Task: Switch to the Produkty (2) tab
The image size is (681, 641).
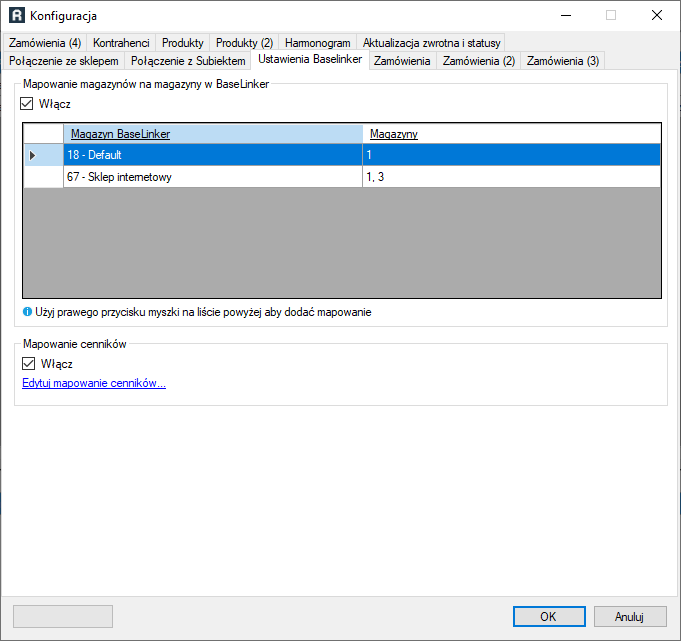Action: point(245,43)
